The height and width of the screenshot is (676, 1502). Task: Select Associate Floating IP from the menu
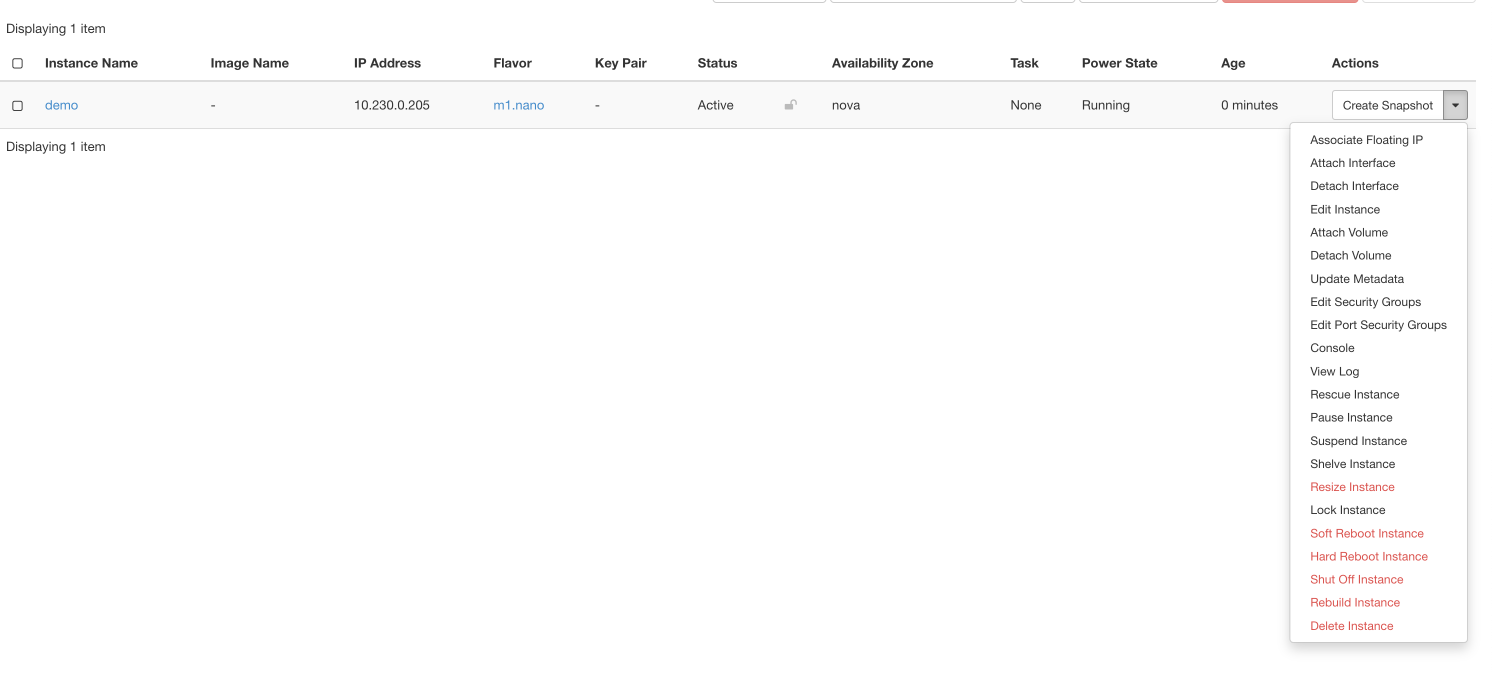1366,140
